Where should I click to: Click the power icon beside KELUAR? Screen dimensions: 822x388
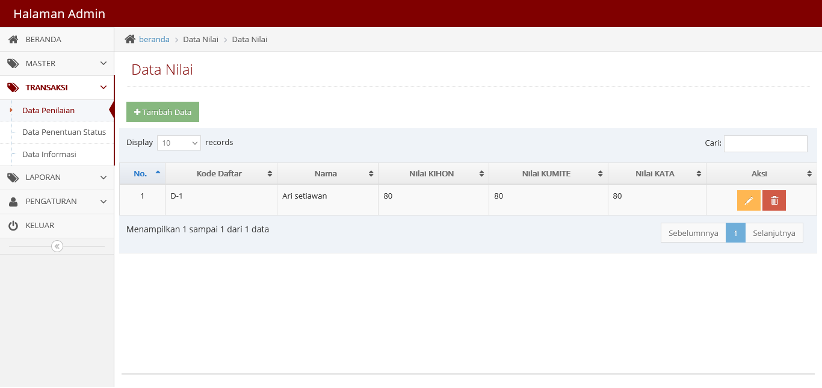point(14,225)
